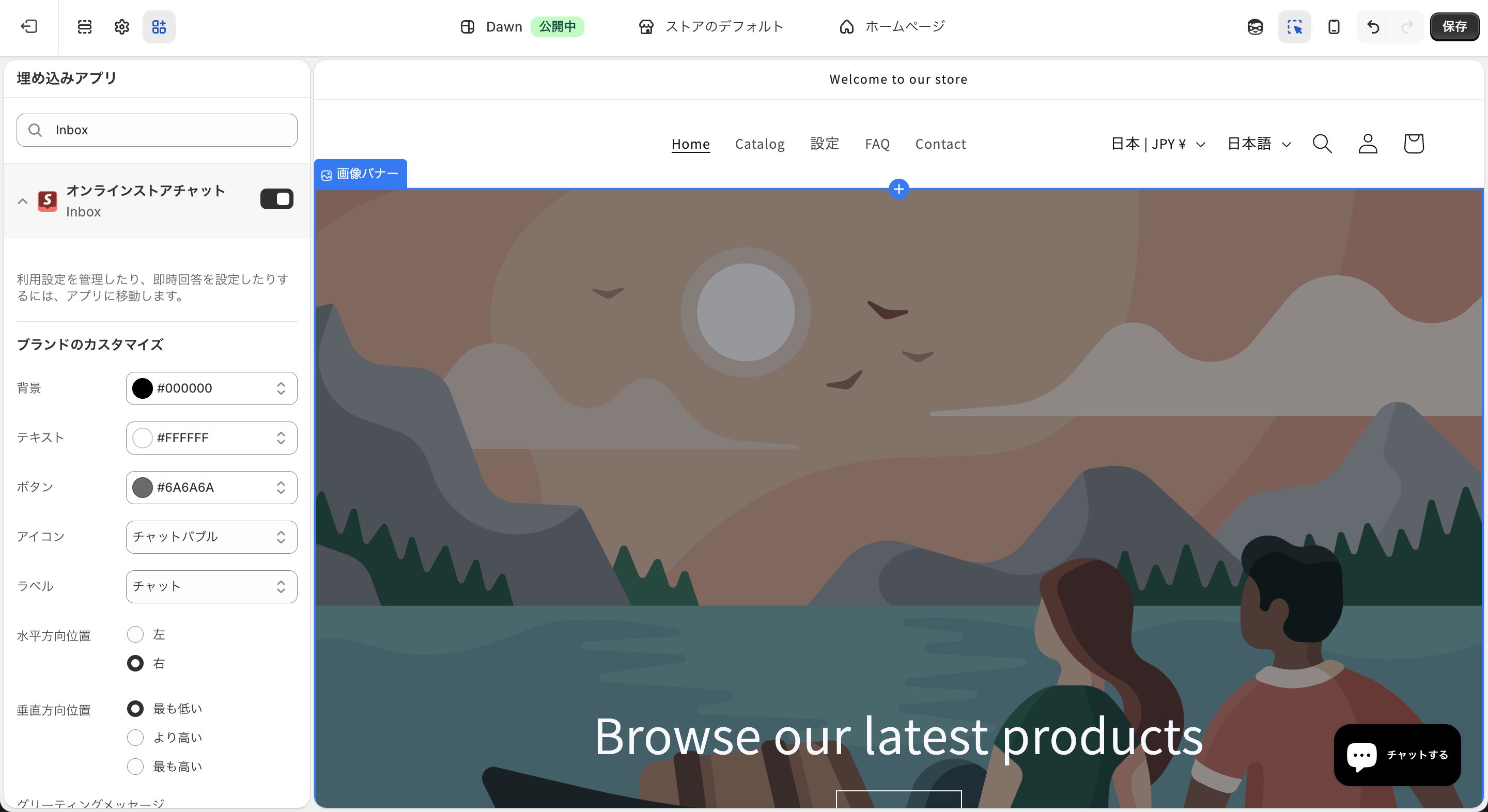Screen dimensions: 1488x812
Task: Disable the オンラインストアチャット app embed
Action: (x=277, y=199)
